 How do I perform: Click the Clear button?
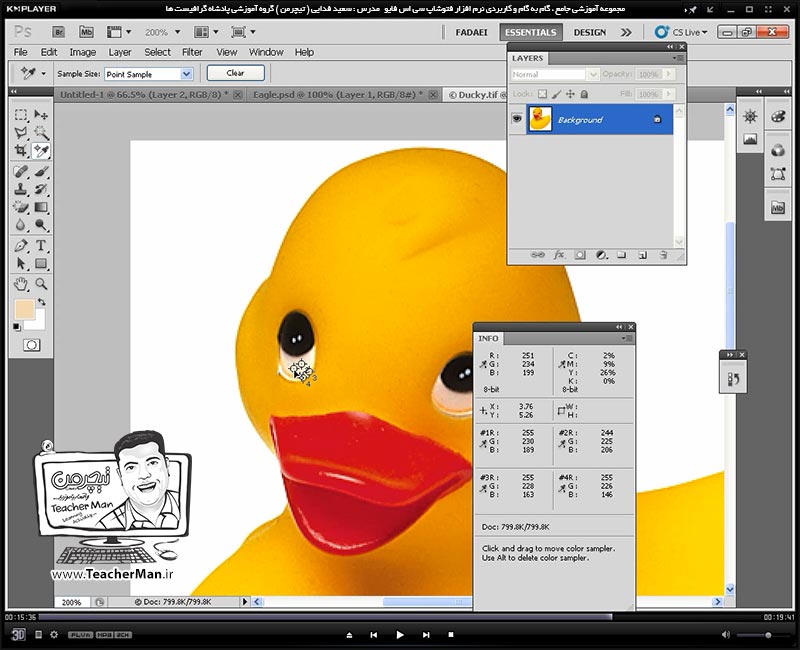[x=235, y=73]
